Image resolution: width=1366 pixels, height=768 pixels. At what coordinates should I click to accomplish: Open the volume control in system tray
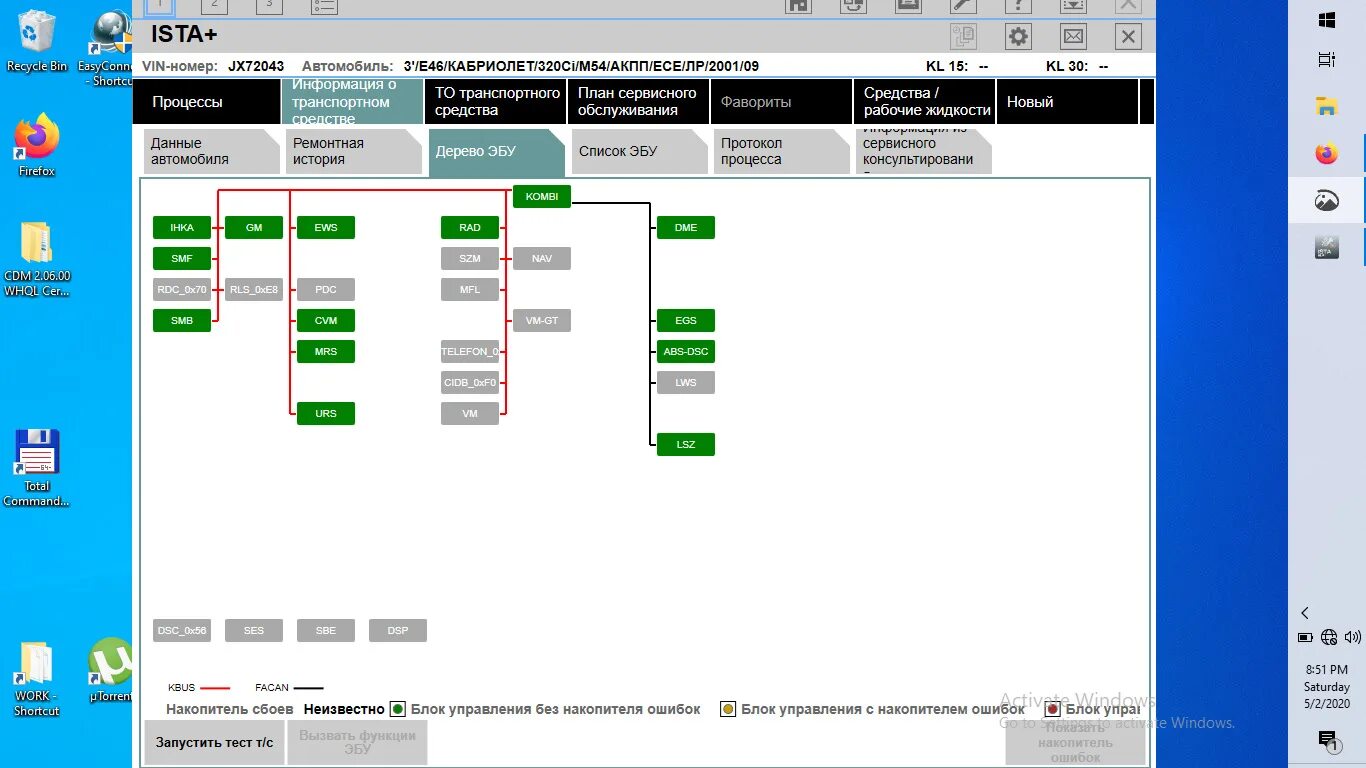click(1352, 637)
